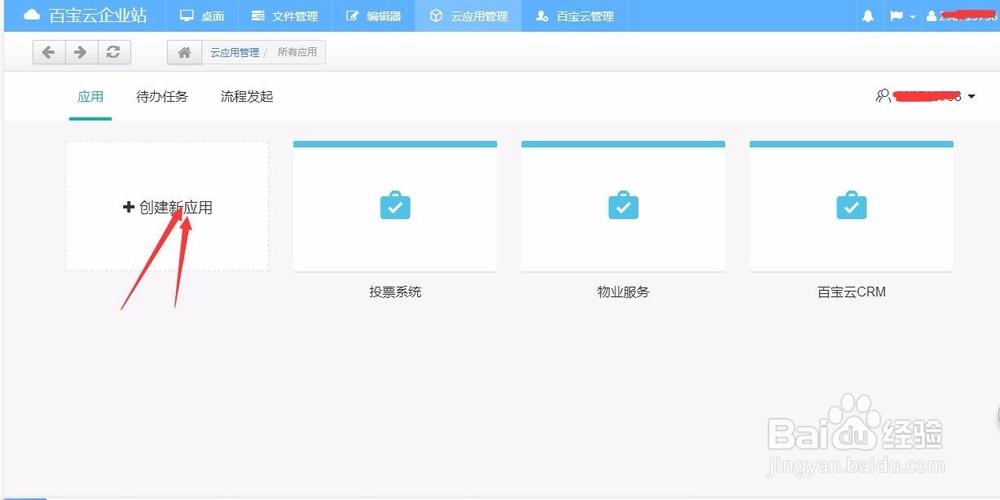The image size is (1000, 500).
Task: Click the home breadcrumb icon
Action: click(x=184, y=53)
